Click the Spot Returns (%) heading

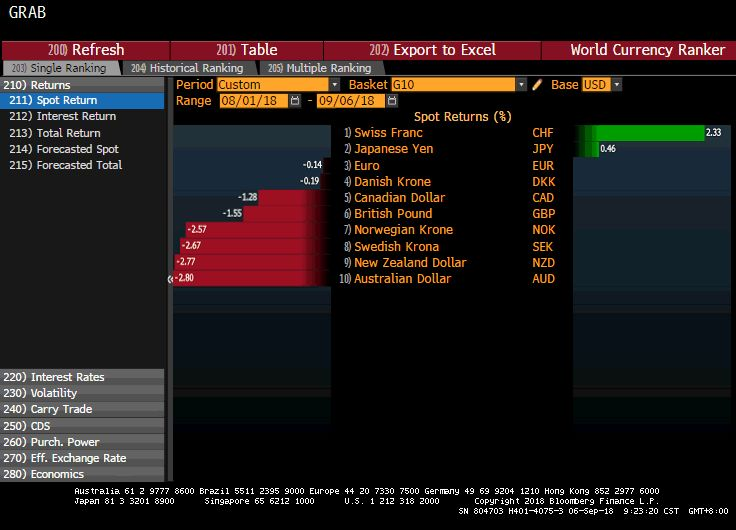[462, 117]
